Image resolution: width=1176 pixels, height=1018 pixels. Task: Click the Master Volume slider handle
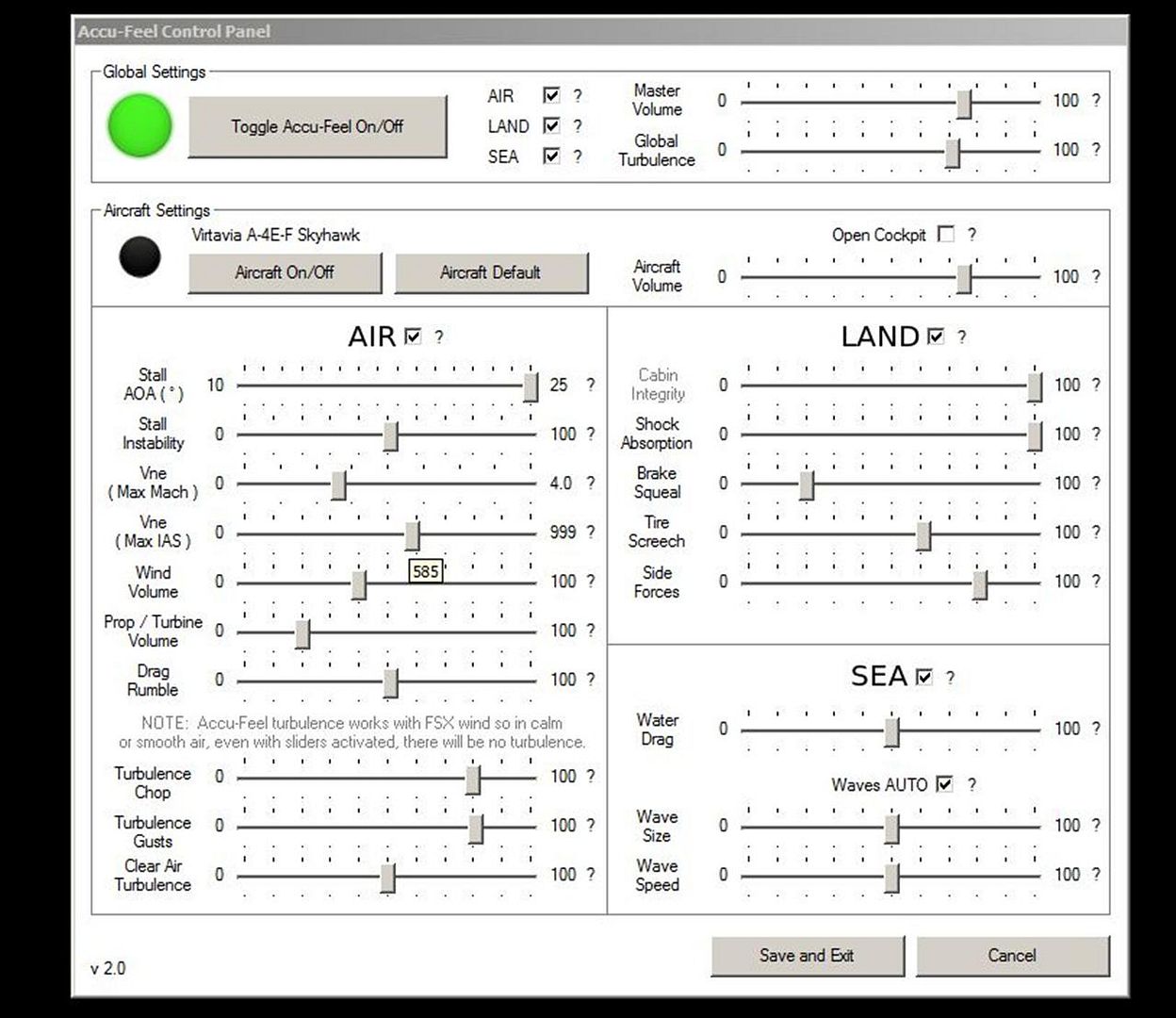tap(964, 103)
